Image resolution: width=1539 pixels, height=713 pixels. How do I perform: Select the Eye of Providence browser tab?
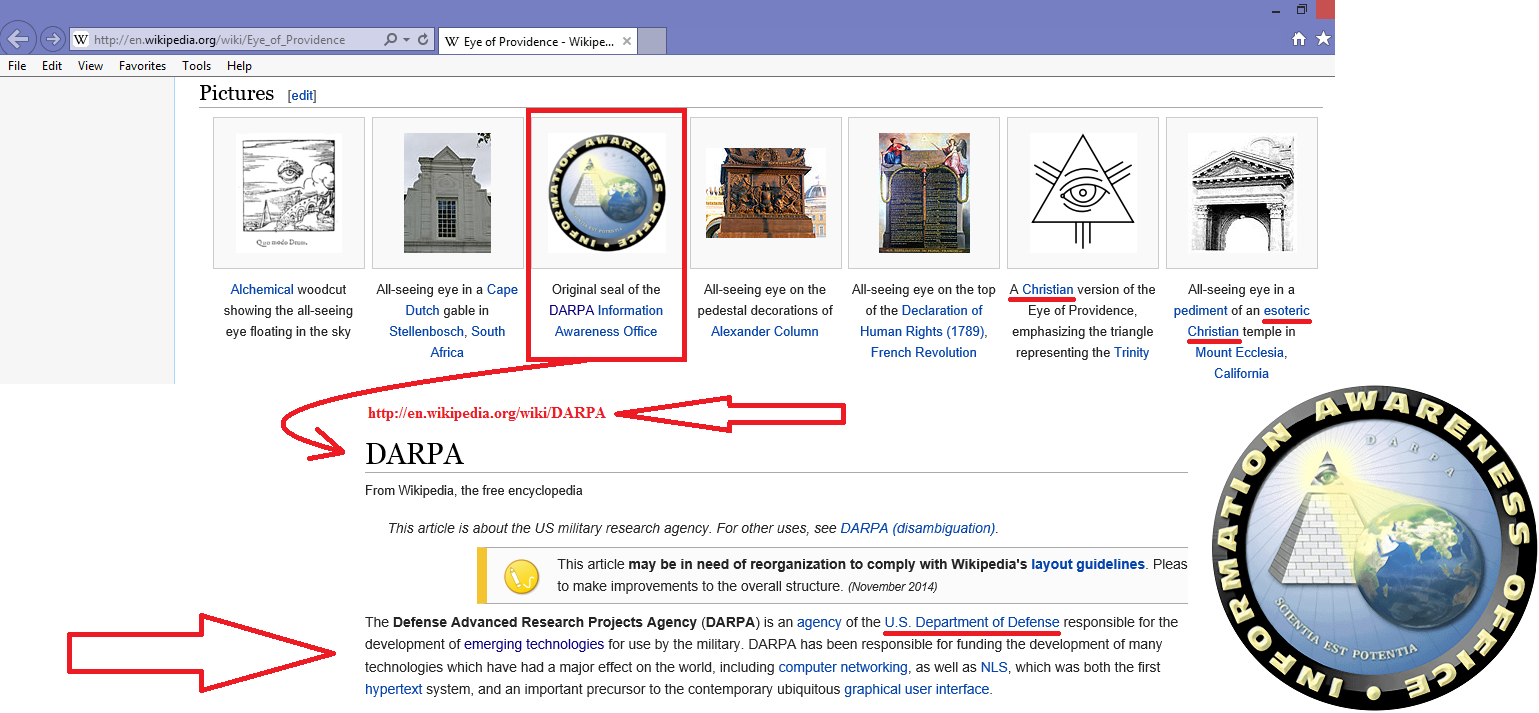[x=537, y=41]
